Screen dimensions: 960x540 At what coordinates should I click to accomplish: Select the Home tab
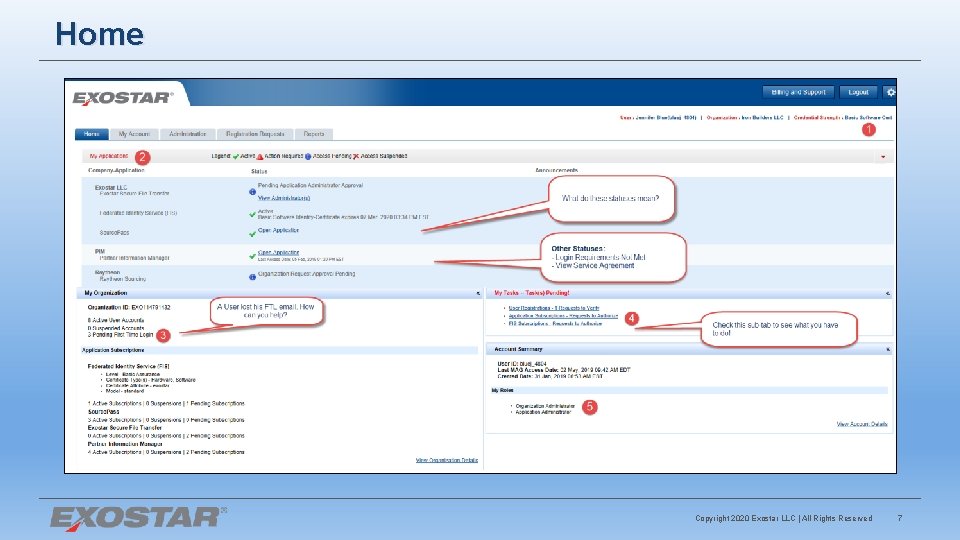pyautogui.click(x=92, y=134)
